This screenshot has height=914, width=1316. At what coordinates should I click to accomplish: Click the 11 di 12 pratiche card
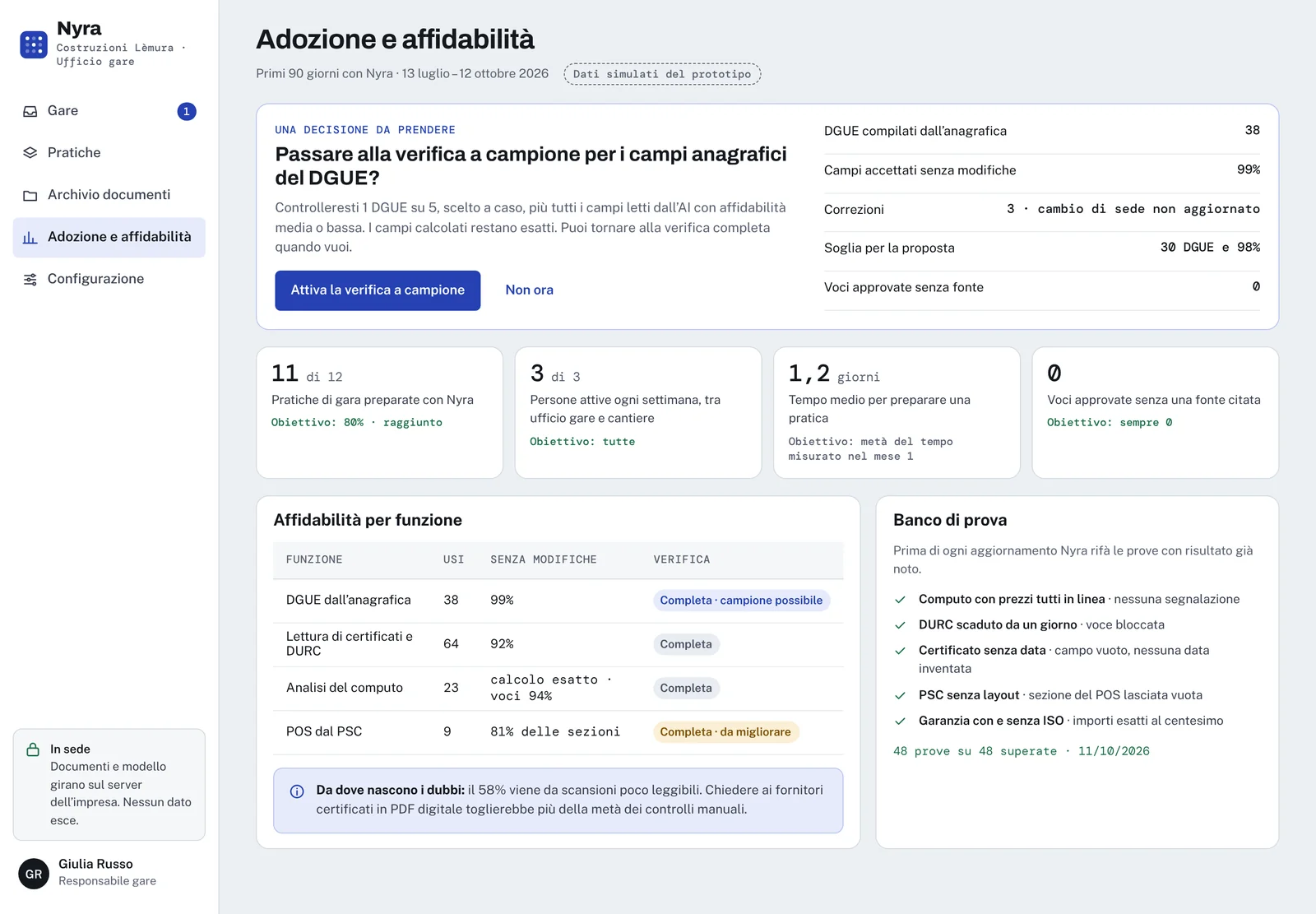[x=379, y=412]
